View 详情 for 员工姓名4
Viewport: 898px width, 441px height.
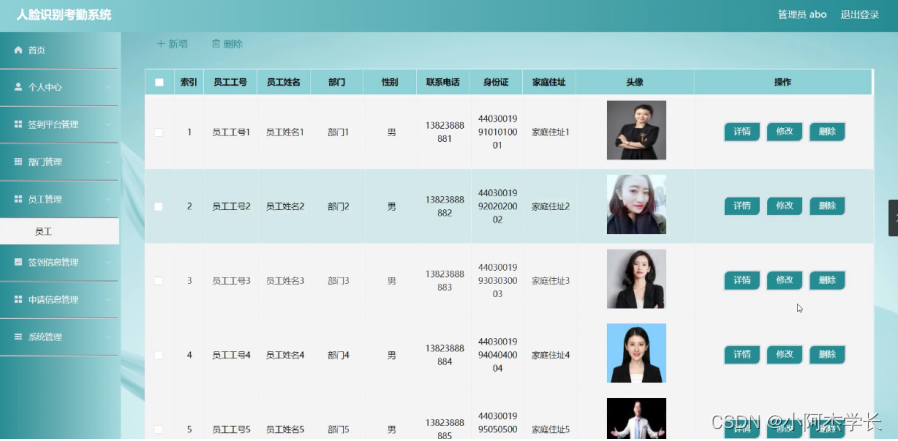click(x=742, y=355)
